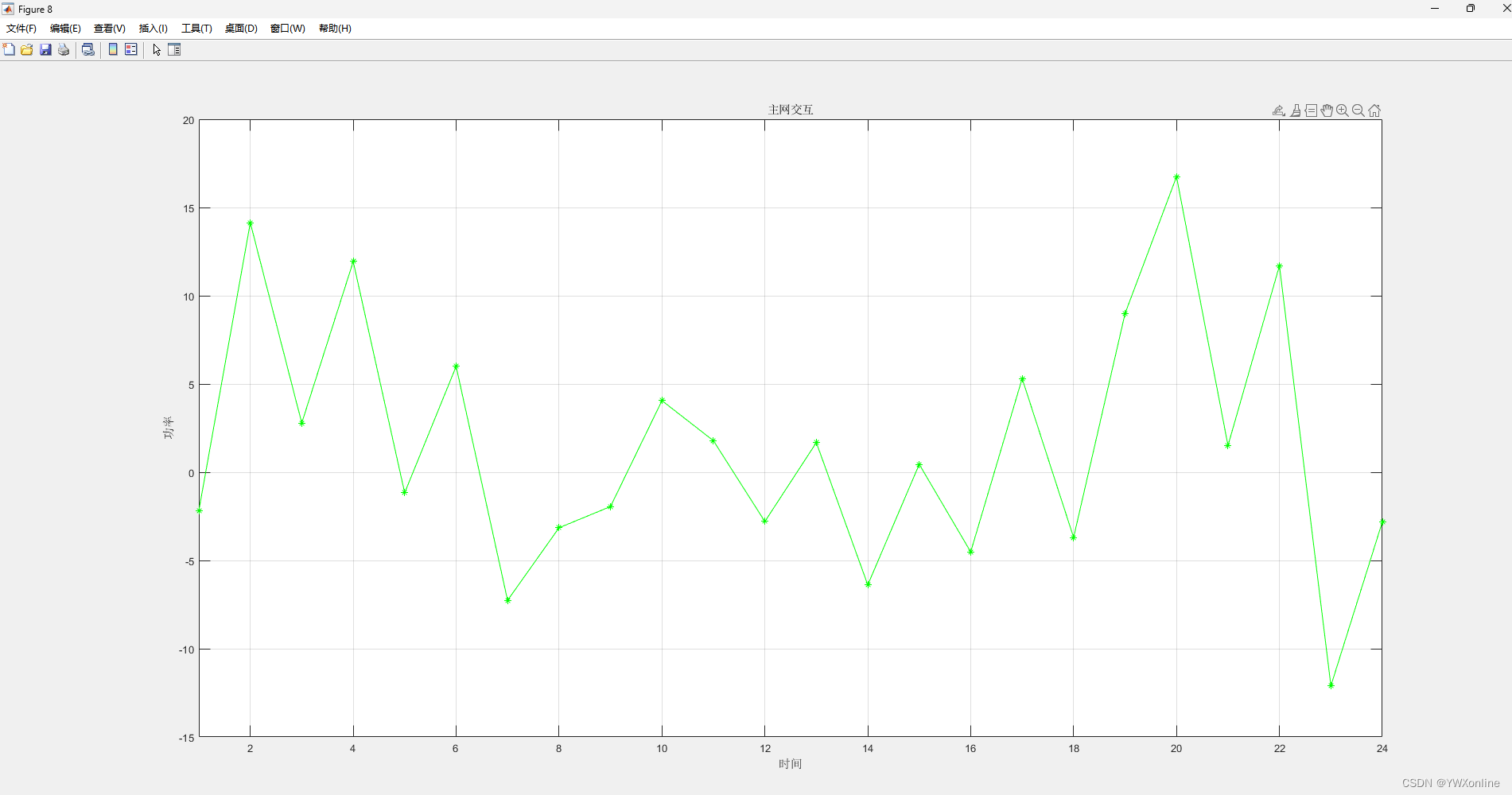Viewport: 1512px width, 795px height.
Task: Click the x-axis tick label 12
Action: point(765,748)
